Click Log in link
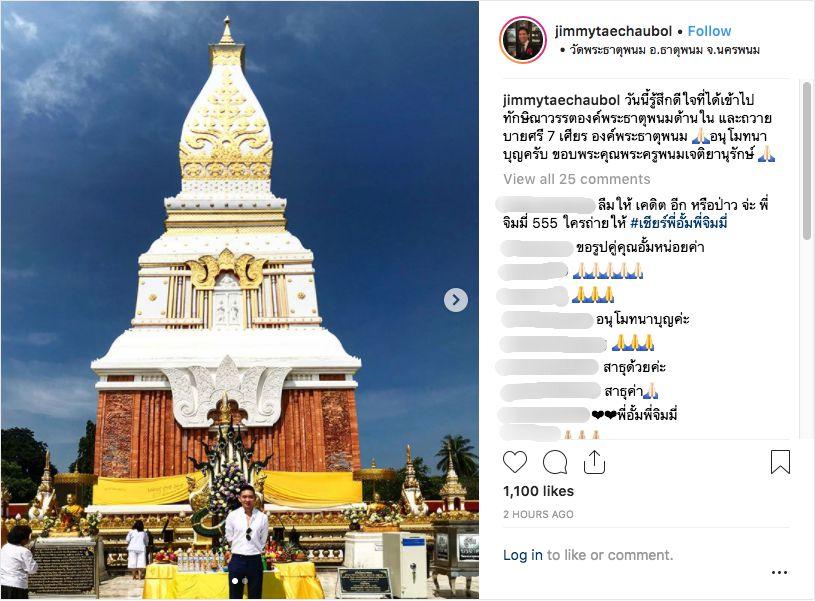815x601 pixels. (522, 555)
